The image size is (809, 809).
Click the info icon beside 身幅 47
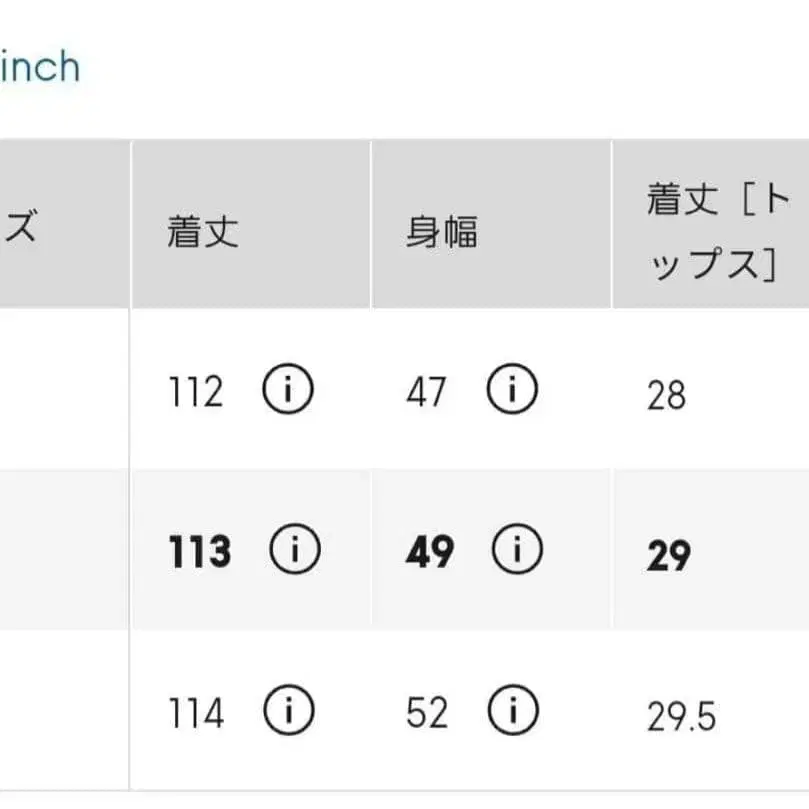point(512,389)
